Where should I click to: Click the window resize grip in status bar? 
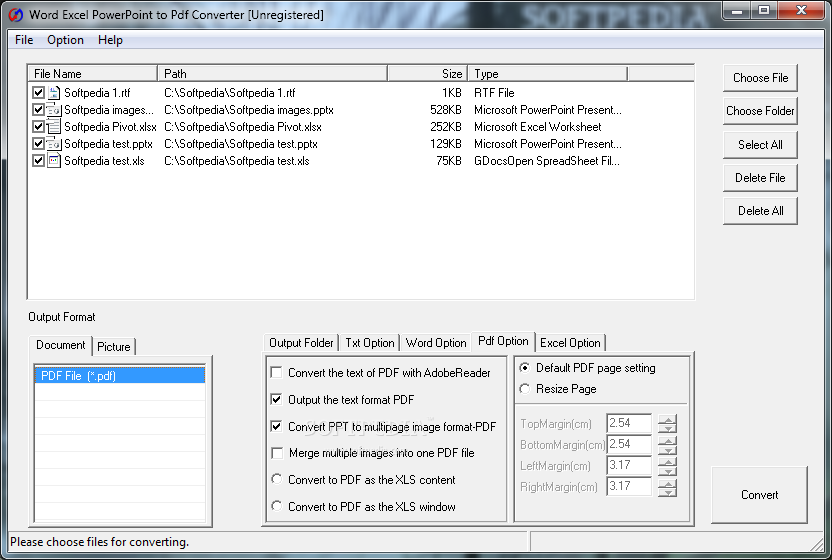(x=816, y=544)
